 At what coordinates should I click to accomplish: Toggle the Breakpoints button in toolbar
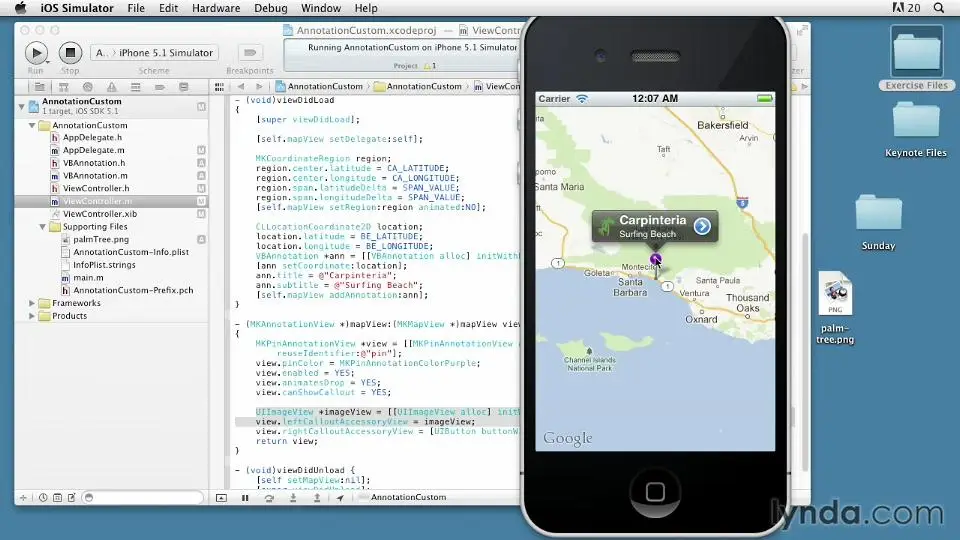(x=250, y=53)
